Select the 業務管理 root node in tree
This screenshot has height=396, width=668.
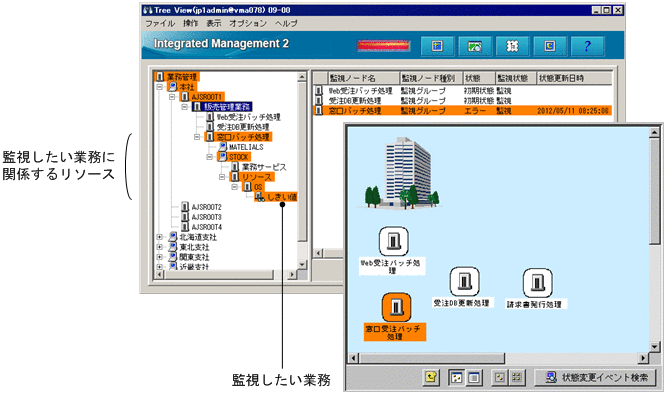click(182, 77)
